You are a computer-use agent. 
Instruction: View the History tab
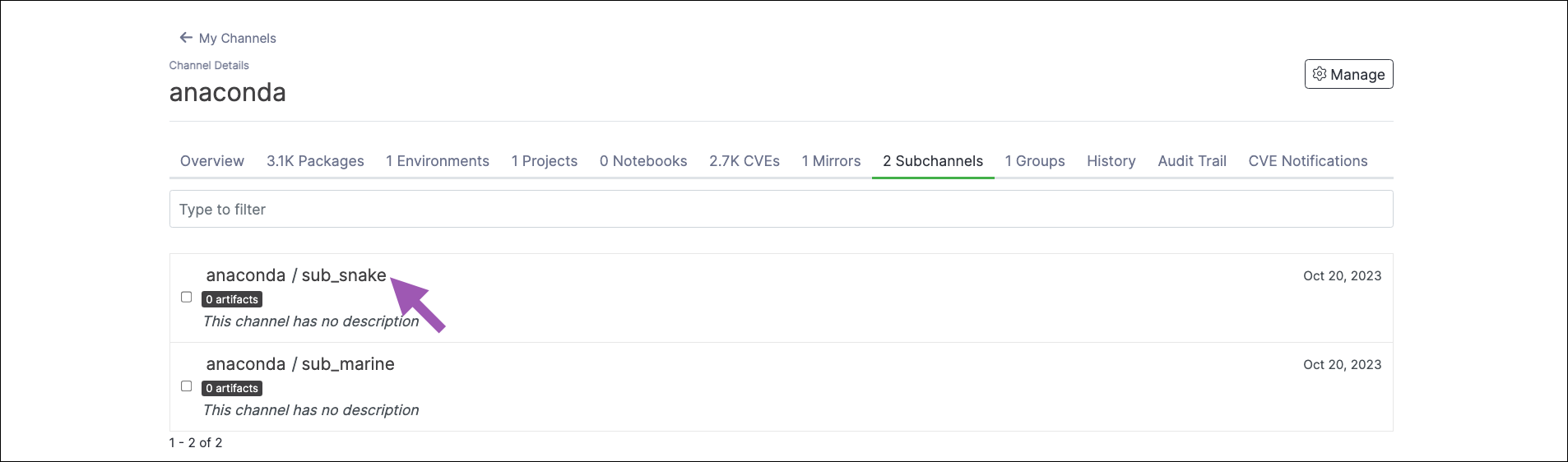tap(1111, 161)
